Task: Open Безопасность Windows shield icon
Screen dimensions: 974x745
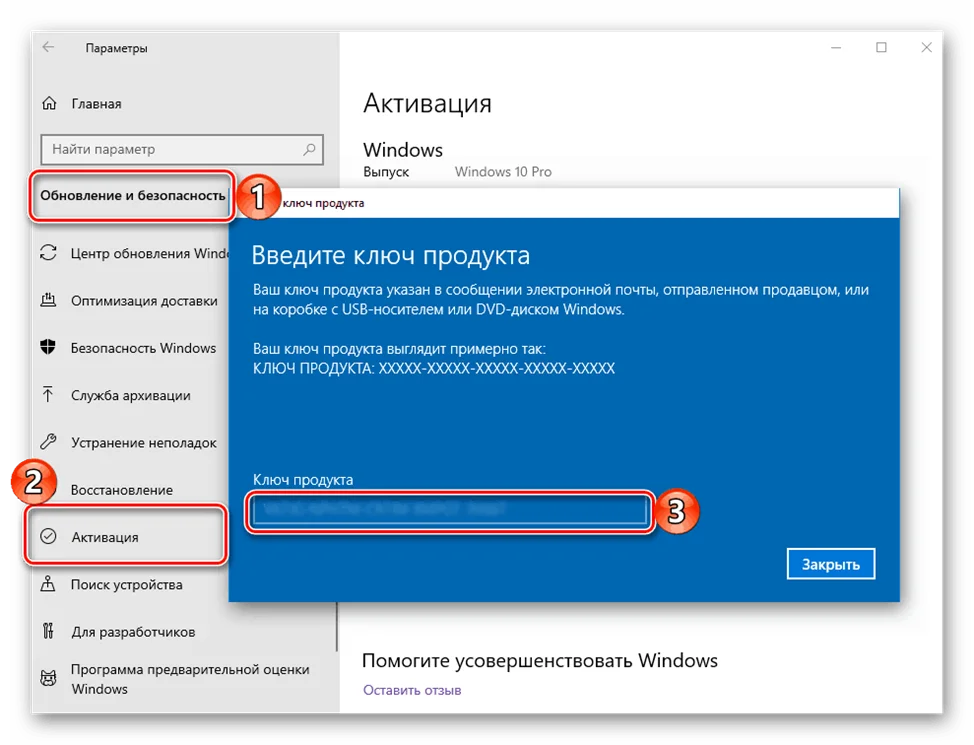Action: [49, 348]
